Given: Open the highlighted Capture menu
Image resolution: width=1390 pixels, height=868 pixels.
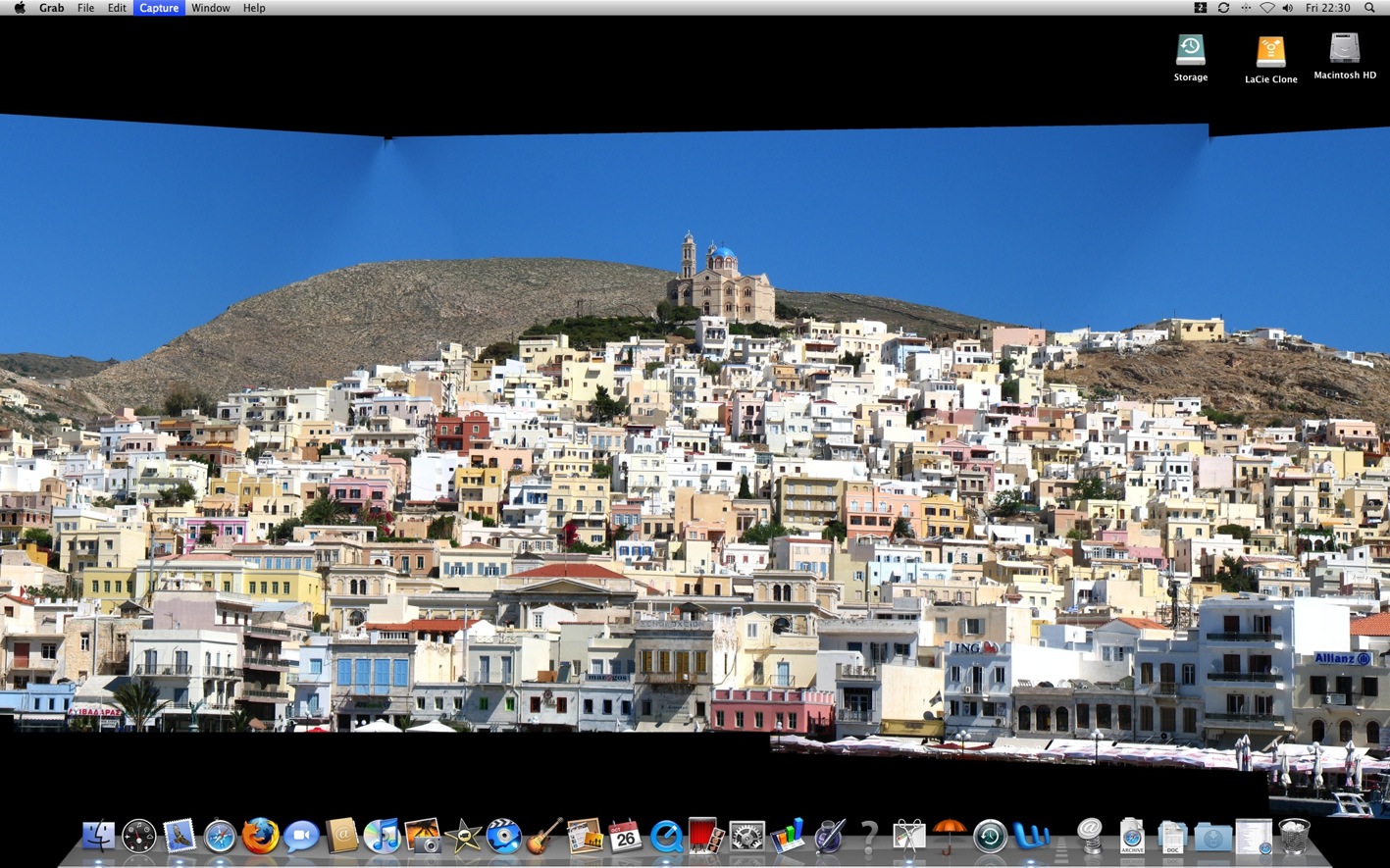Looking at the screenshot, I should (158, 8).
